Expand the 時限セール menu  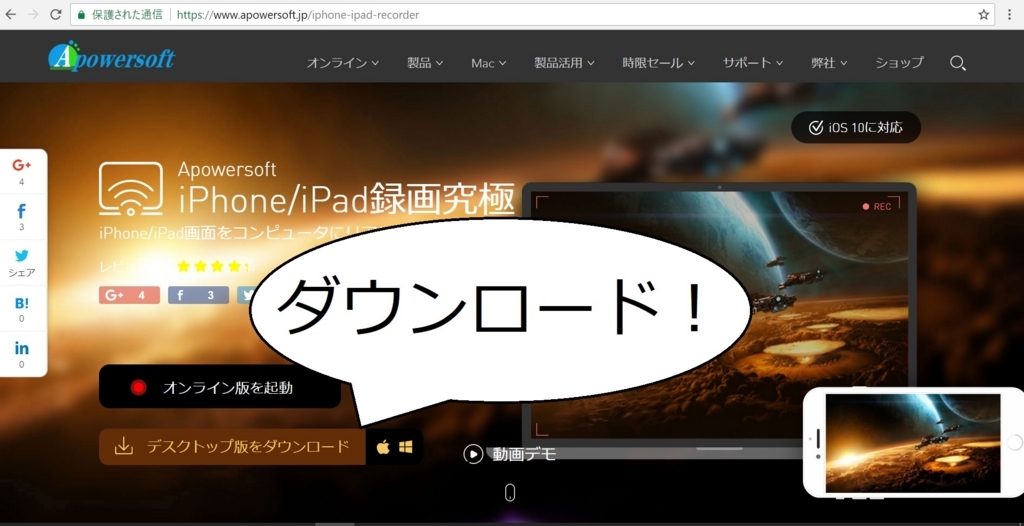[658, 63]
